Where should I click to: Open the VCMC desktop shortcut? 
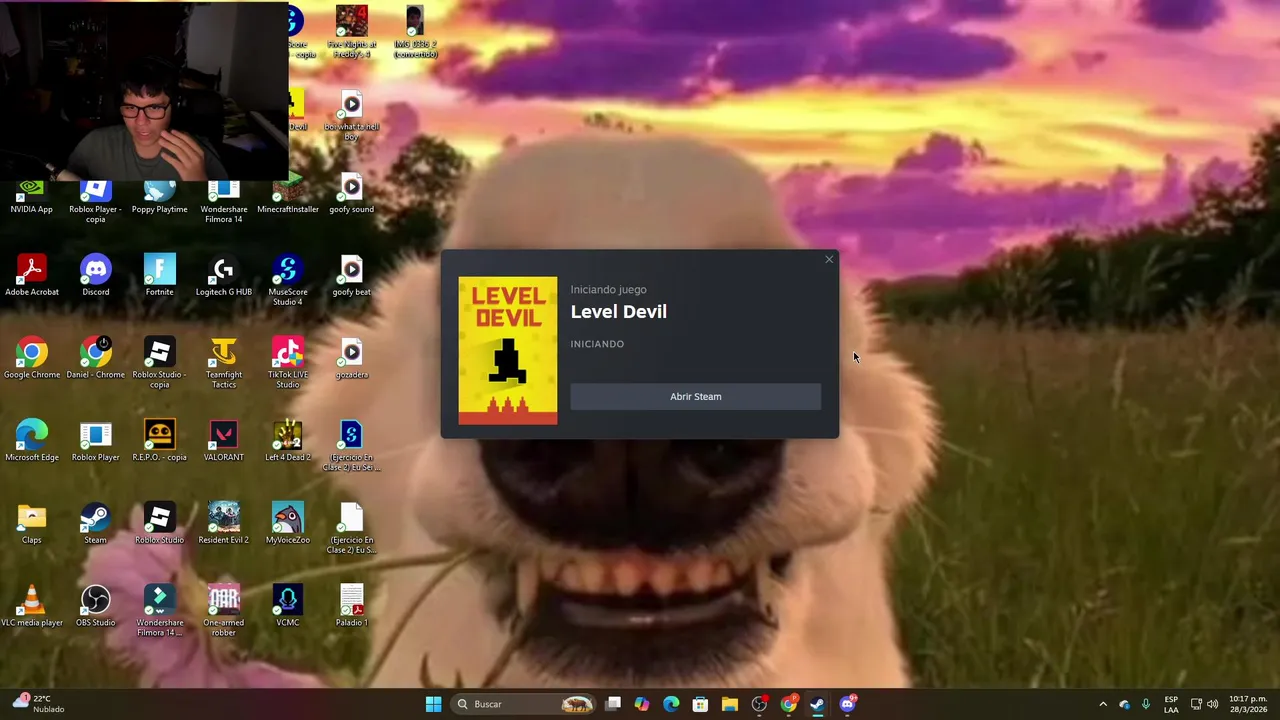[x=288, y=608]
